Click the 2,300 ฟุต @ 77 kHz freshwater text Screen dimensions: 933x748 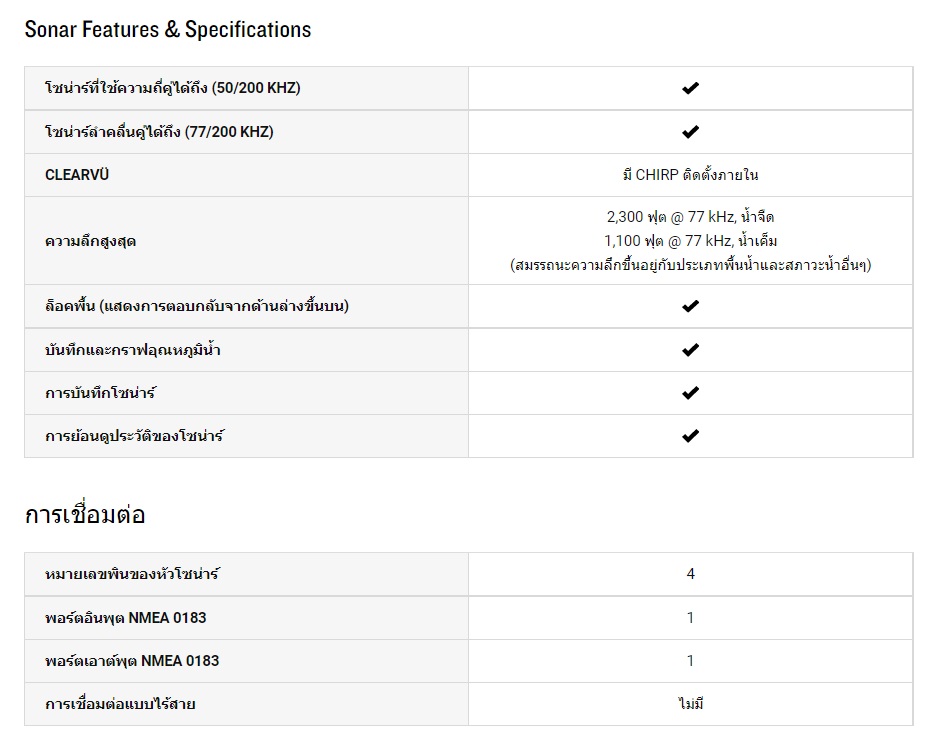690,217
